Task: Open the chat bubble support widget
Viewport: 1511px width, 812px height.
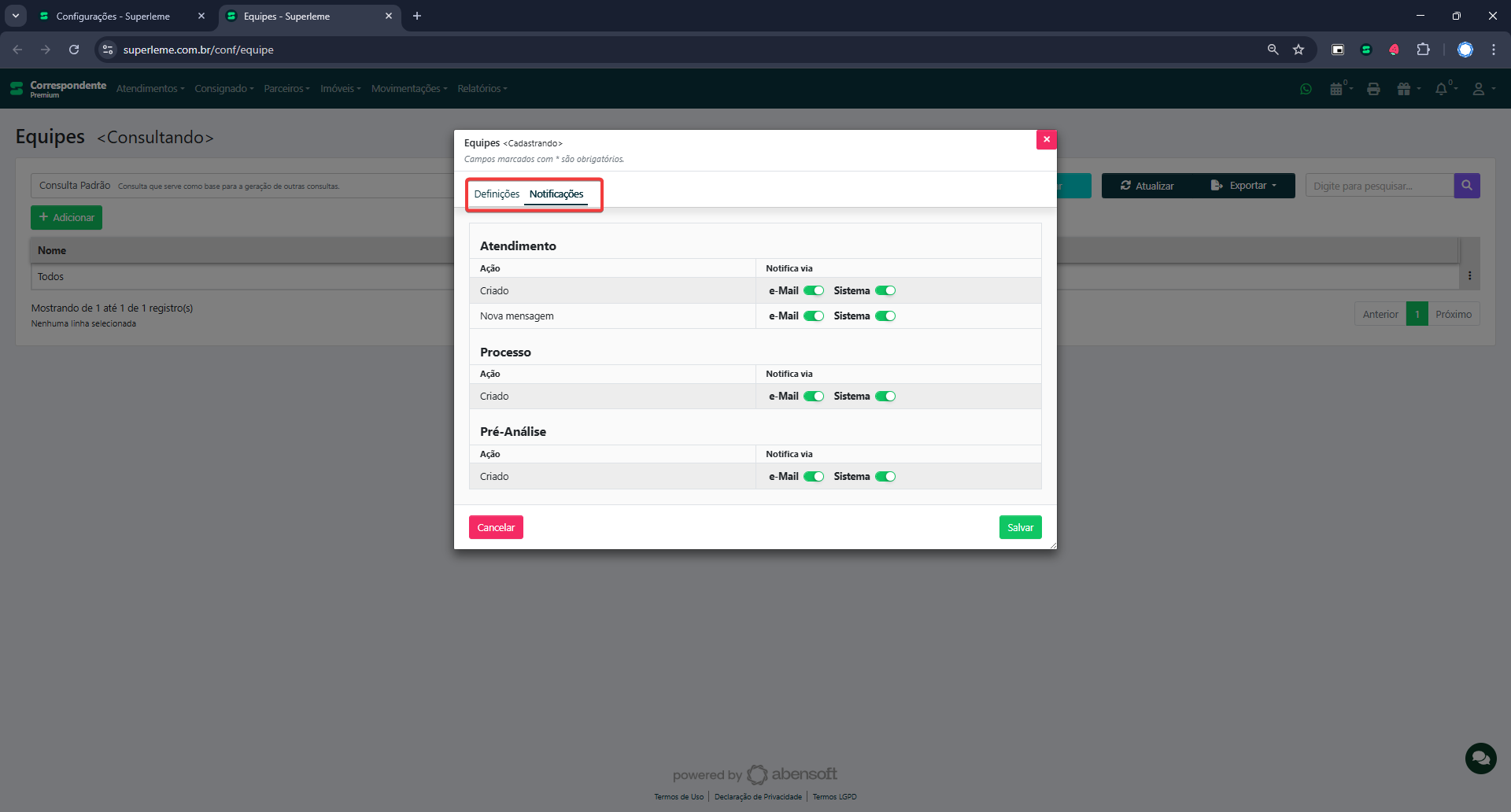Action: pos(1480,758)
